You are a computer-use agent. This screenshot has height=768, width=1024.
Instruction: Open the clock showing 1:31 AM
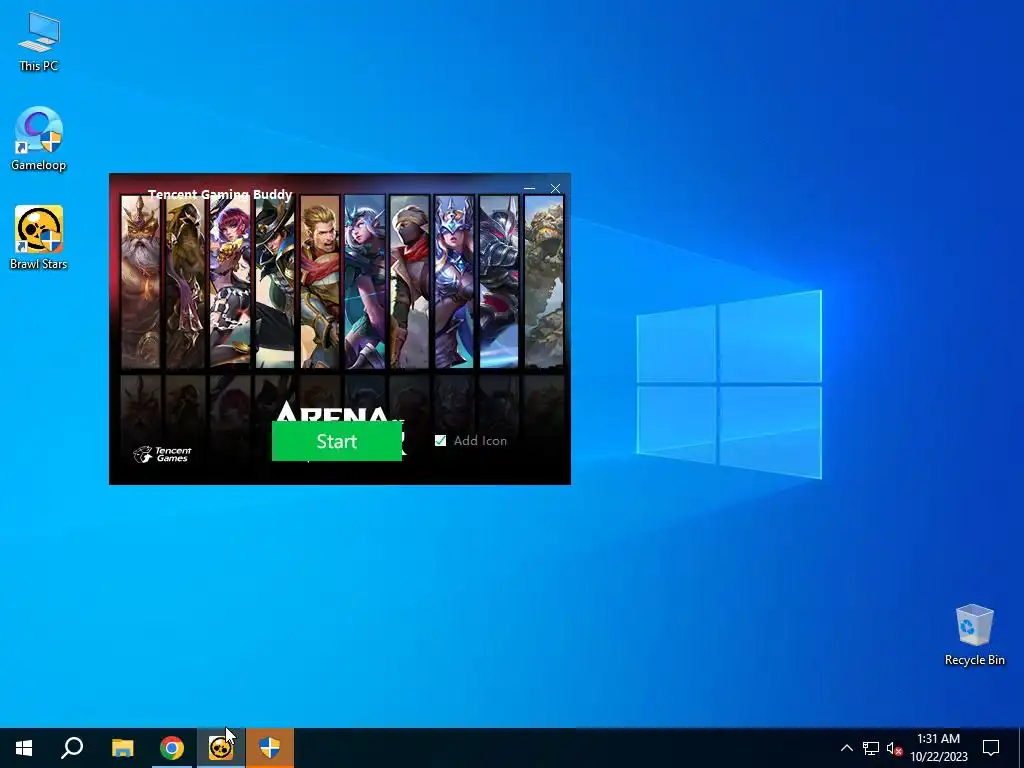[938, 748]
